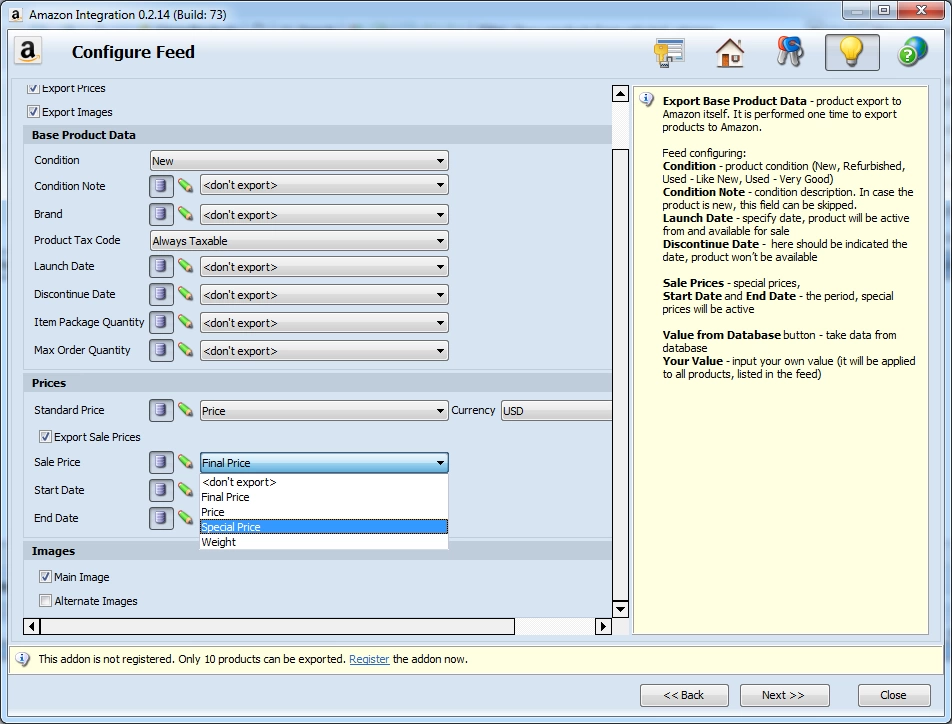Click pencil icon for Standard Price
This screenshot has width=952, height=724.
point(185,410)
